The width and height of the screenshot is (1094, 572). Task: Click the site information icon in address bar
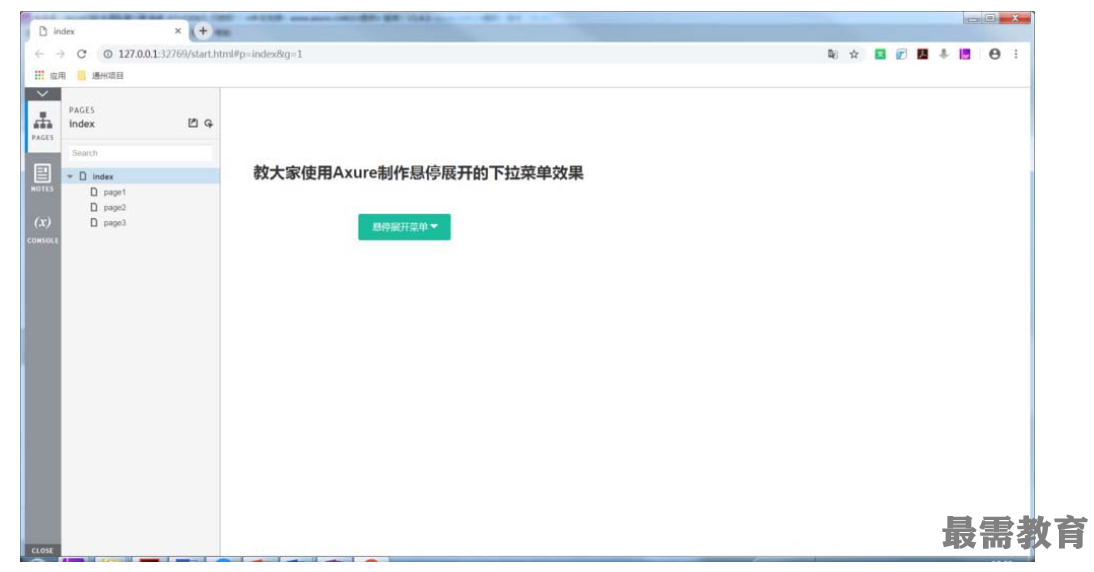(107, 54)
